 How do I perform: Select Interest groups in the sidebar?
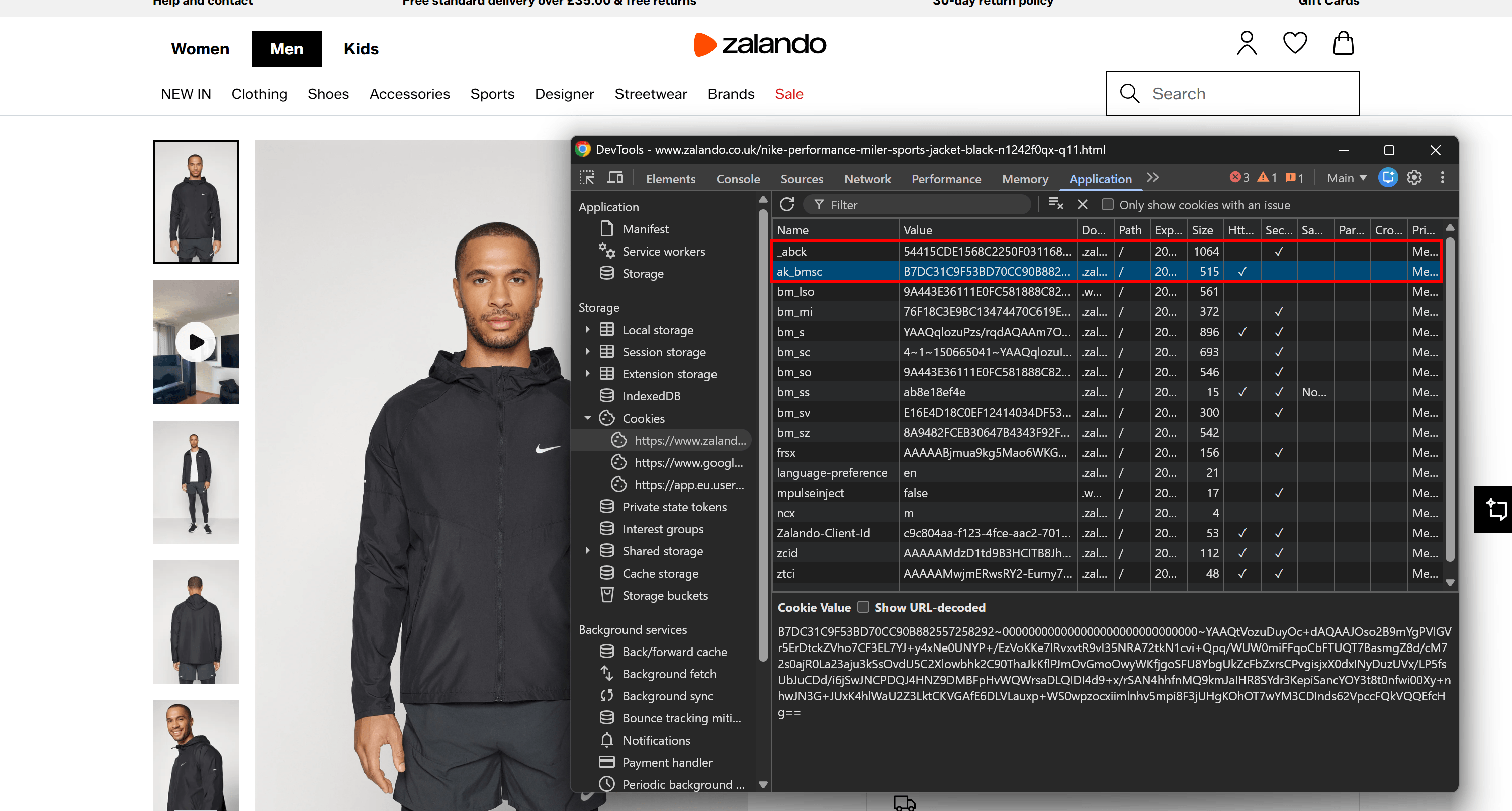(x=663, y=529)
